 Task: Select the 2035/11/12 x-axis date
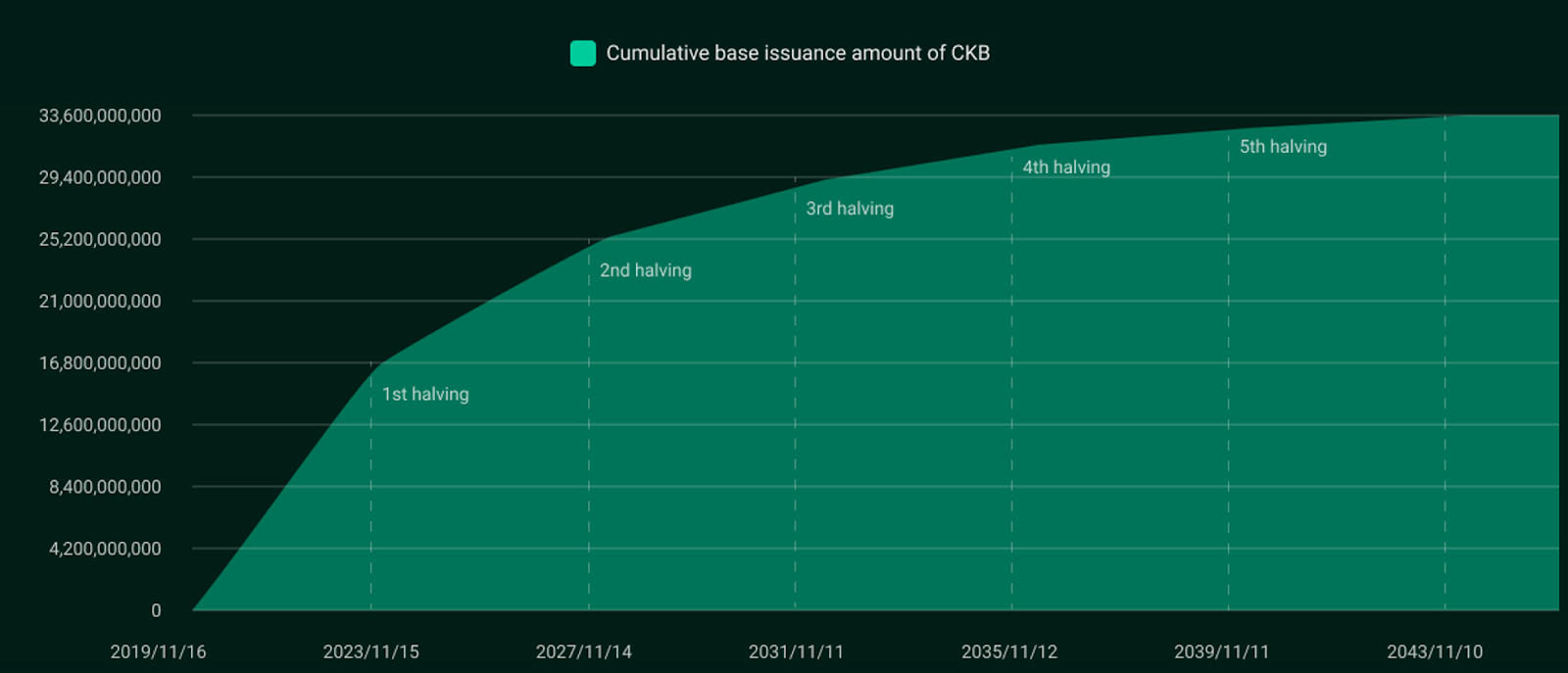[1009, 651]
